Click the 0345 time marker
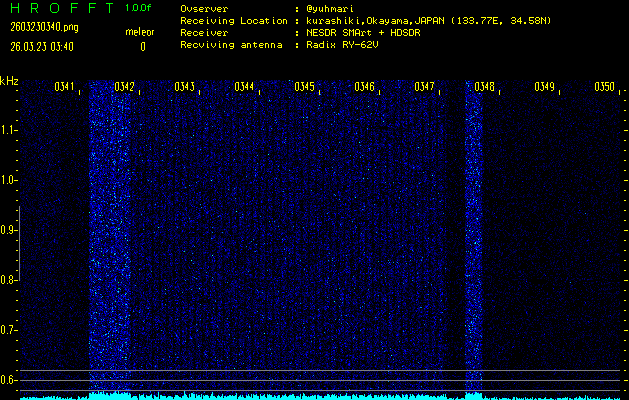 [x=304, y=87]
